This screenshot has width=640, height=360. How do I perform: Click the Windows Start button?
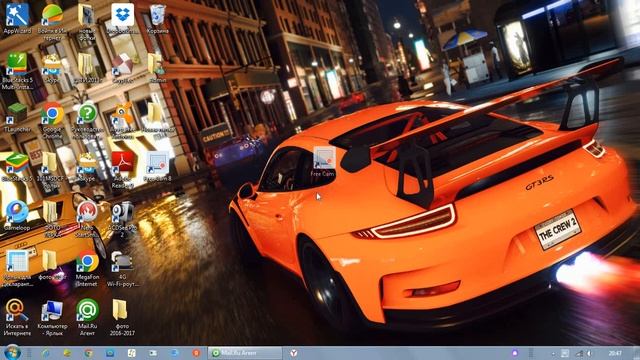coord(12,353)
